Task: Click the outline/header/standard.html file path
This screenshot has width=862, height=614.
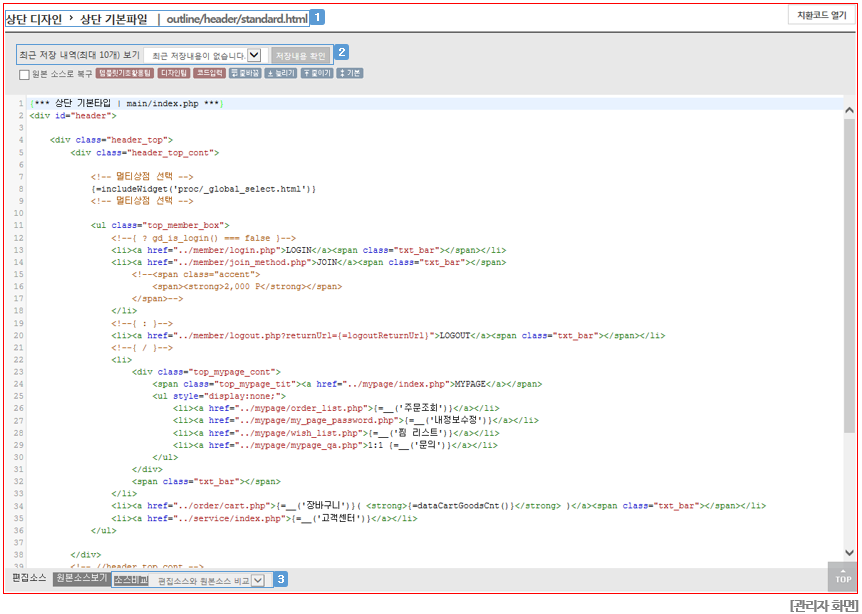Action: [x=237, y=19]
